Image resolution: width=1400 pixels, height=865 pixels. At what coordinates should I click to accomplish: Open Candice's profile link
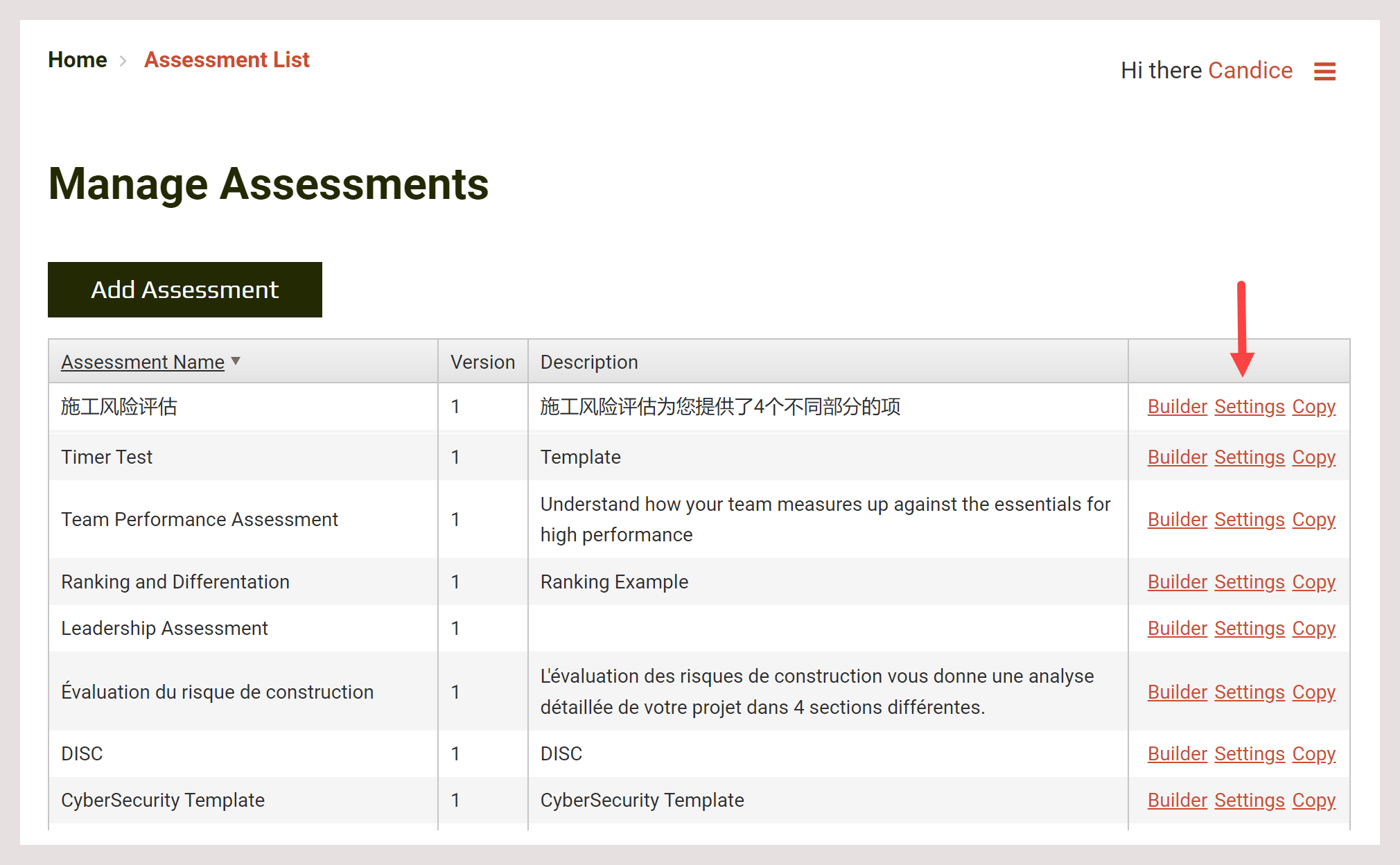(1250, 70)
